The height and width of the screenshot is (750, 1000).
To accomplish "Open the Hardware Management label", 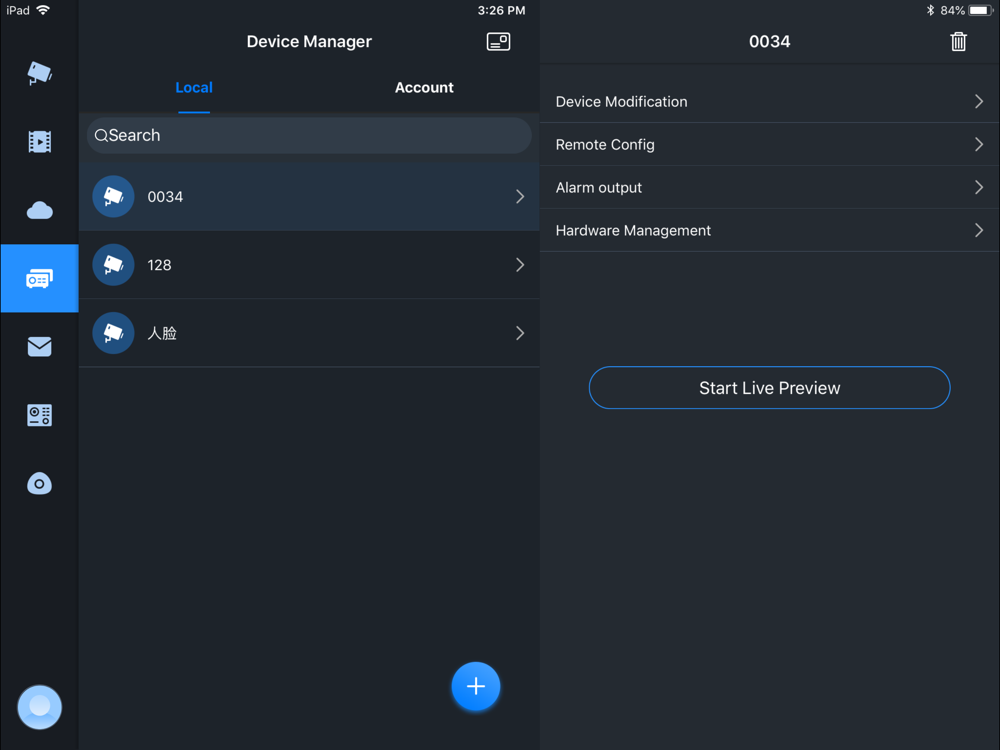I will pyautogui.click(x=633, y=230).
